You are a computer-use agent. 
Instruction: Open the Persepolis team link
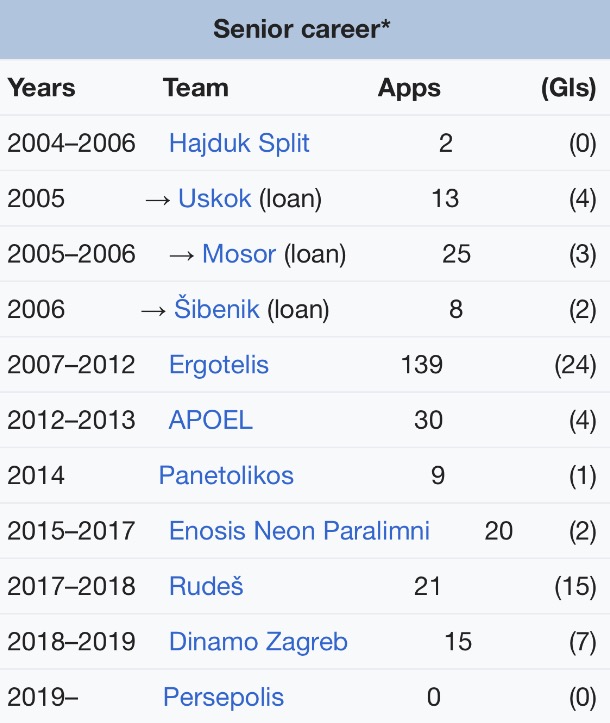pyautogui.click(x=223, y=697)
